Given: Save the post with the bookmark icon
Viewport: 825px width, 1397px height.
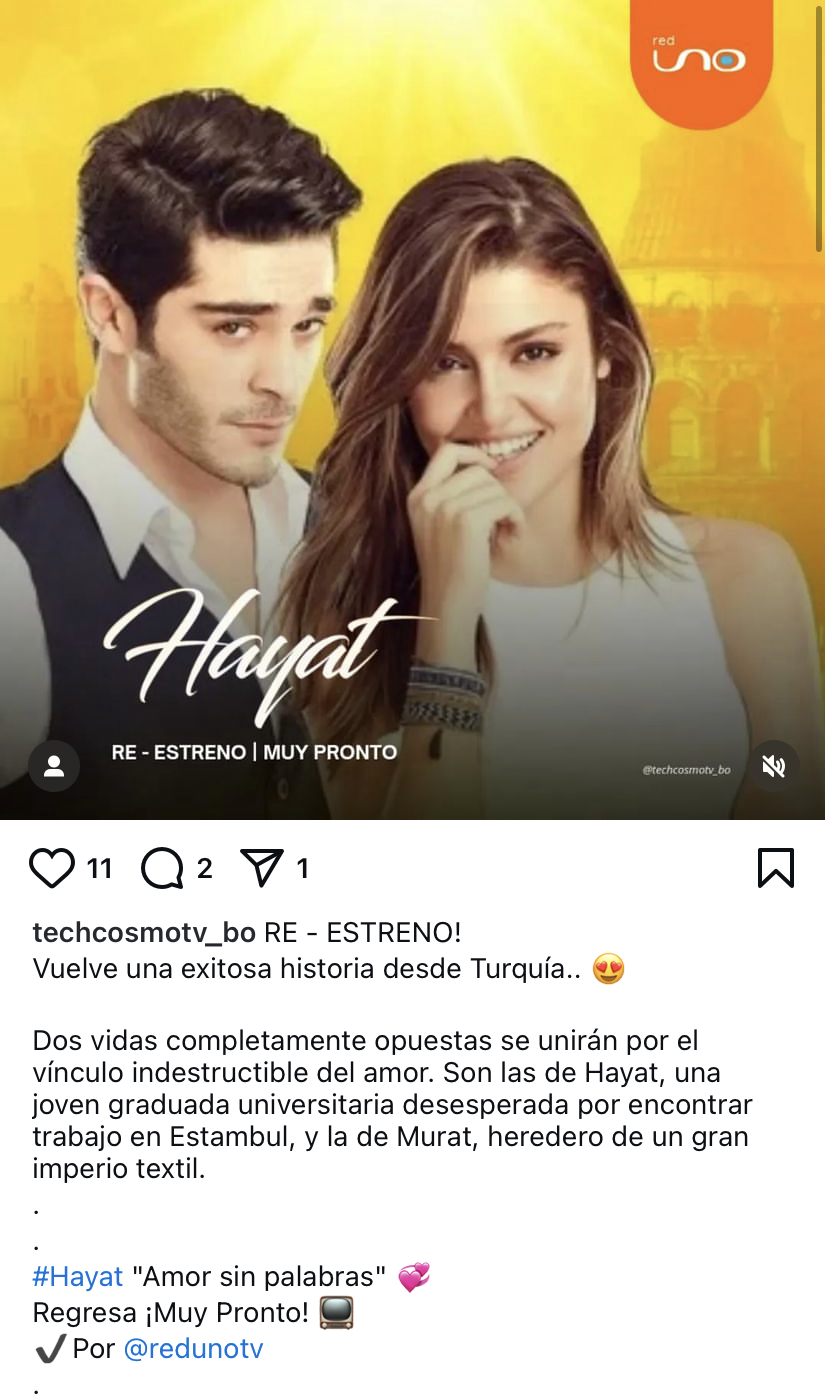Looking at the screenshot, I should point(776,868).
